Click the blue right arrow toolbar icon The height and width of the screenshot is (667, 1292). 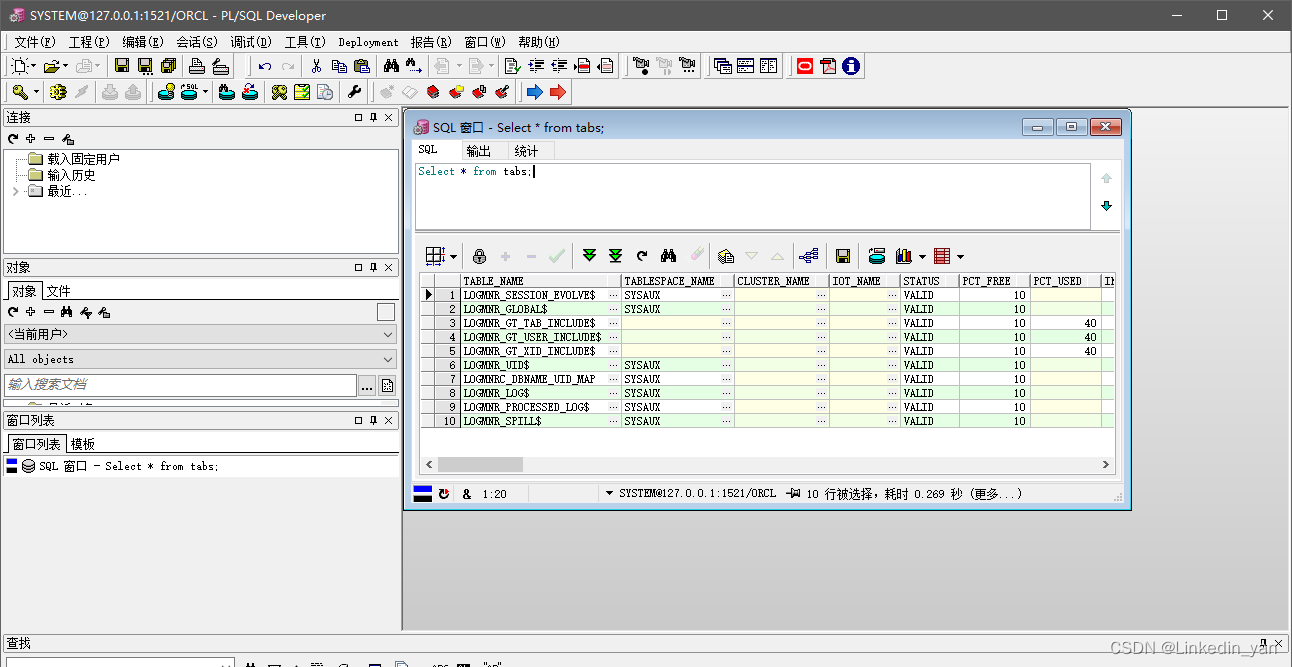coord(534,92)
